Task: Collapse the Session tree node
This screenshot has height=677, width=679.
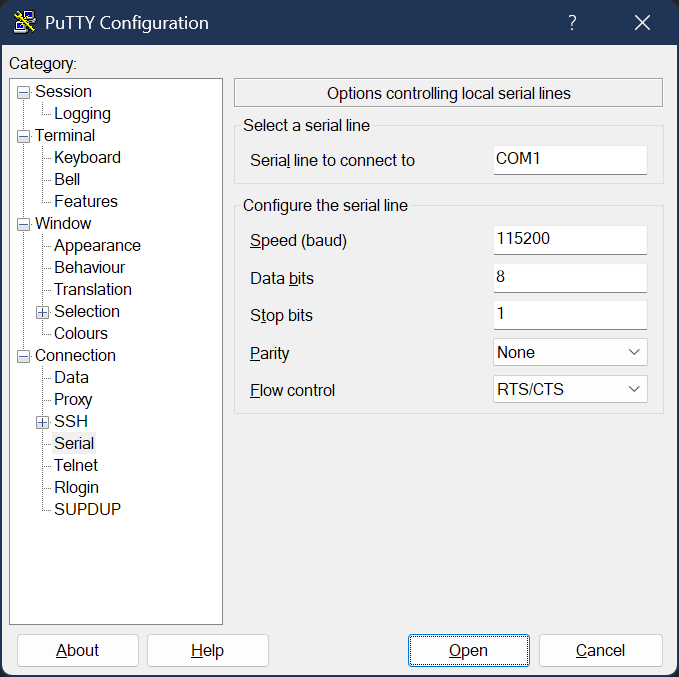Action: 23,92
